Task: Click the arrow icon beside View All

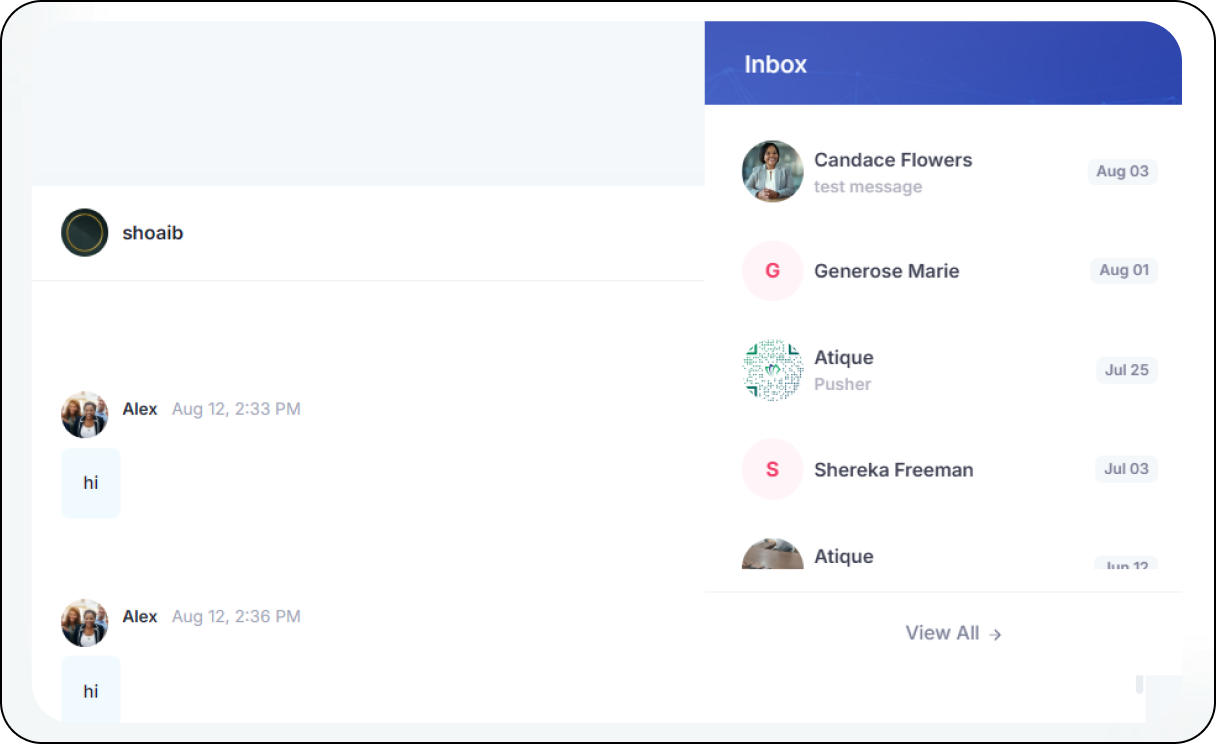Action: click(x=995, y=634)
